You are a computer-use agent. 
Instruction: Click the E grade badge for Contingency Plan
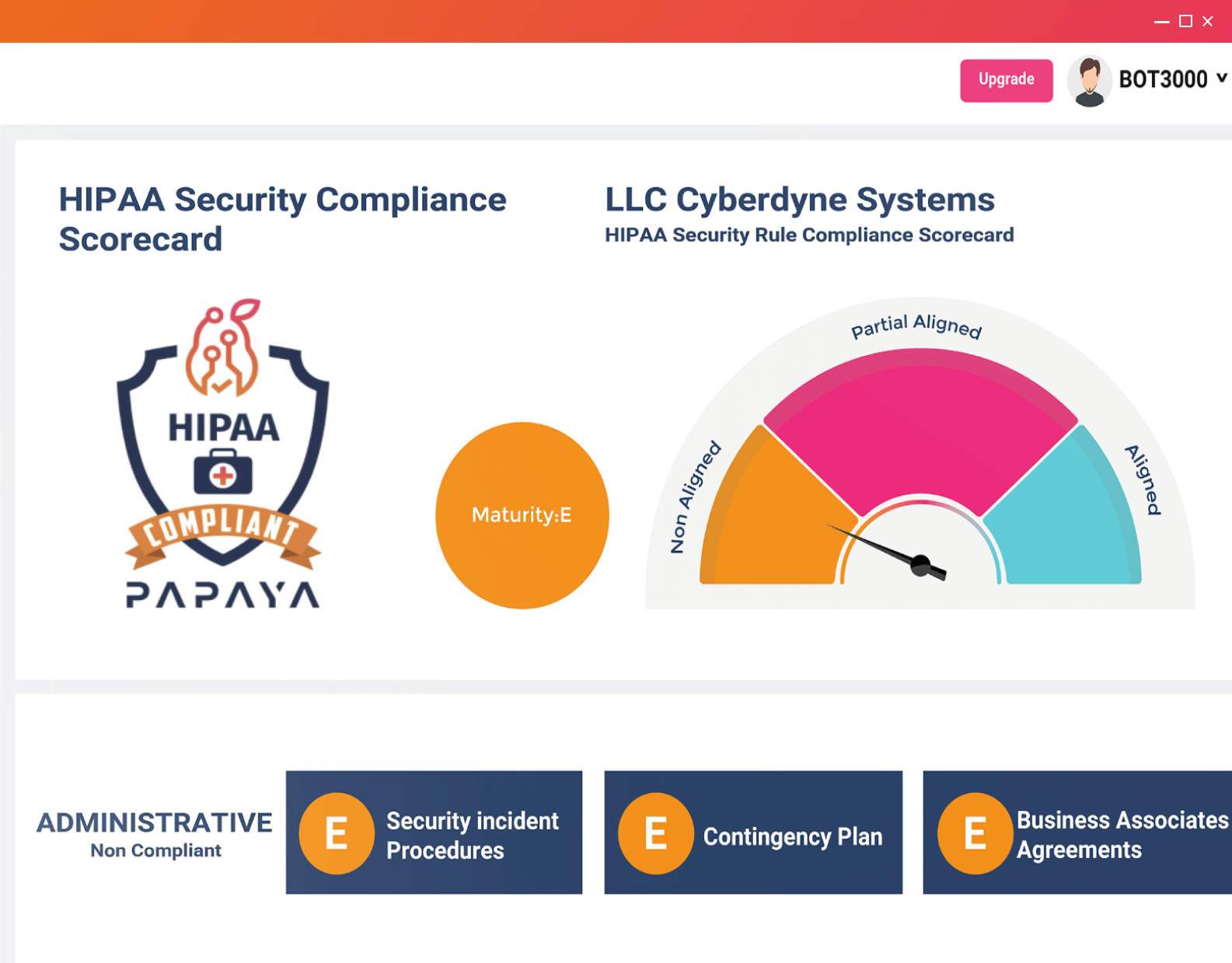(x=656, y=834)
